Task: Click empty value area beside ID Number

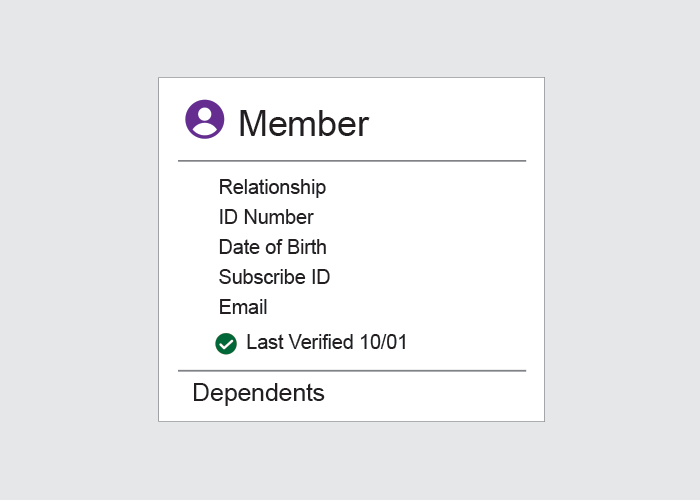Action: point(422,217)
